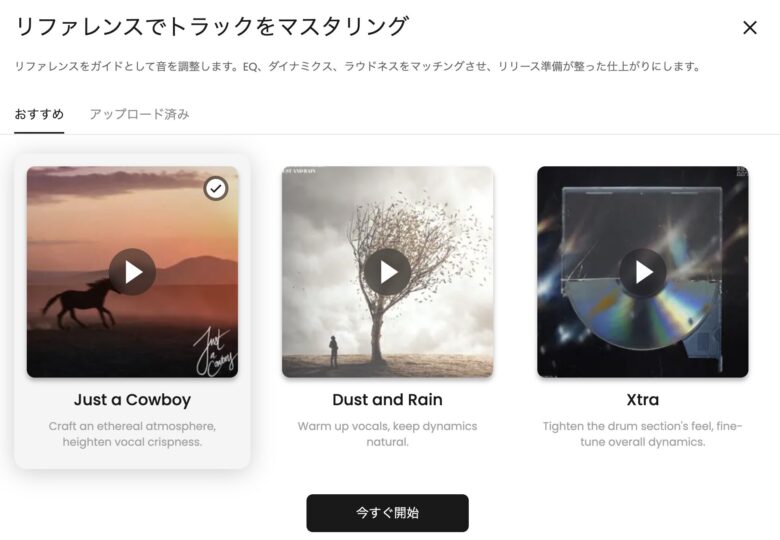
Task: Play the Xtra reference preview
Action: [x=643, y=272]
